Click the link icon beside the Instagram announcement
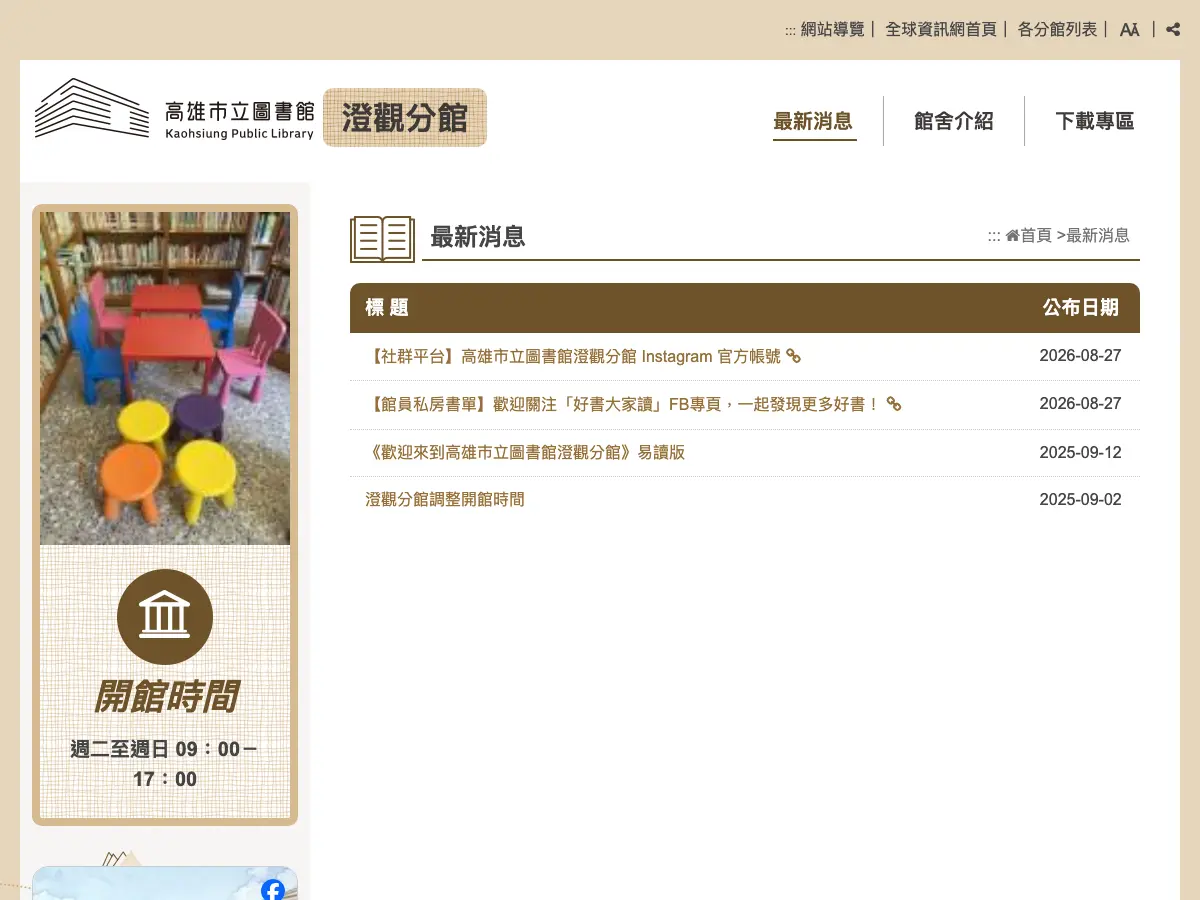1200x900 pixels. click(794, 356)
